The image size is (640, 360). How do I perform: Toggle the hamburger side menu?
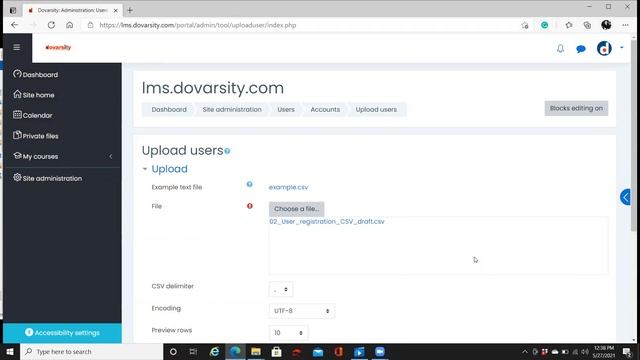16,47
